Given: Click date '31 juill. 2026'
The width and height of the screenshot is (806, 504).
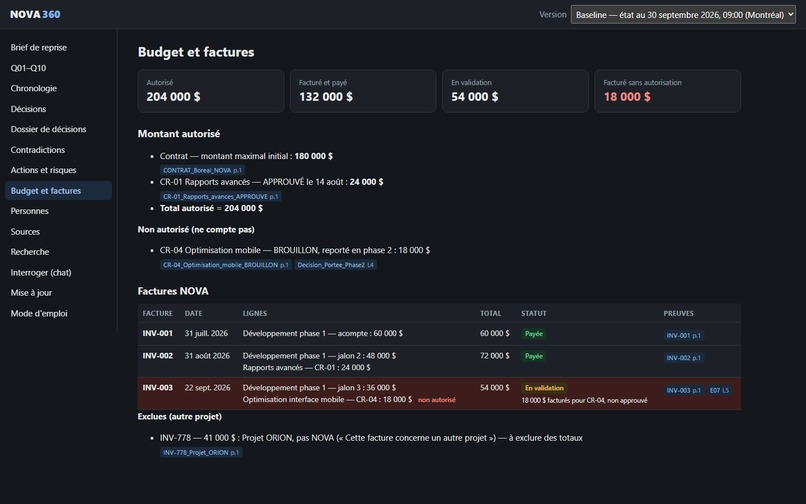Looking at the screenshot, I should [206, 333].
